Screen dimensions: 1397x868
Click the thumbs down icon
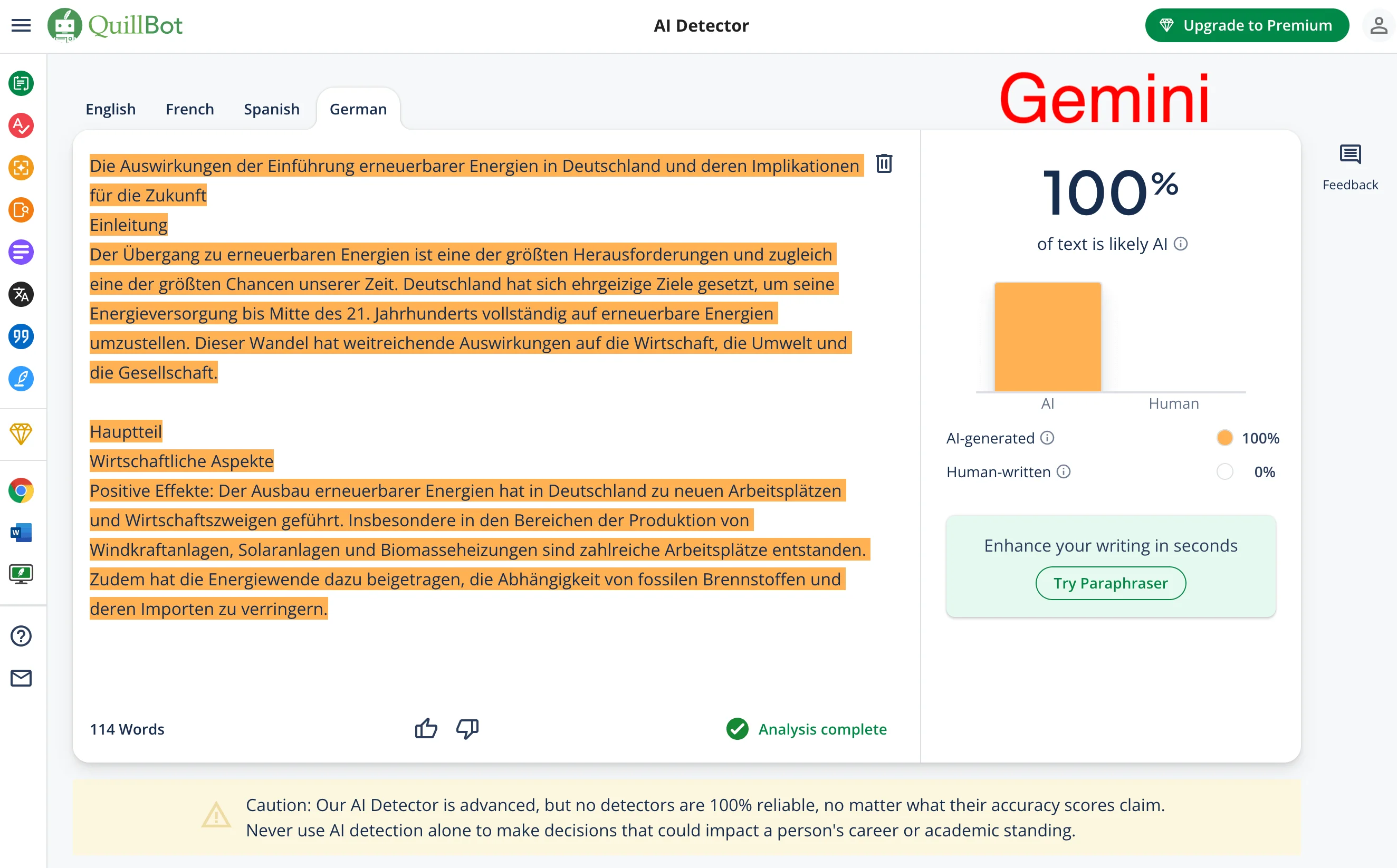[x=467, y=728]
